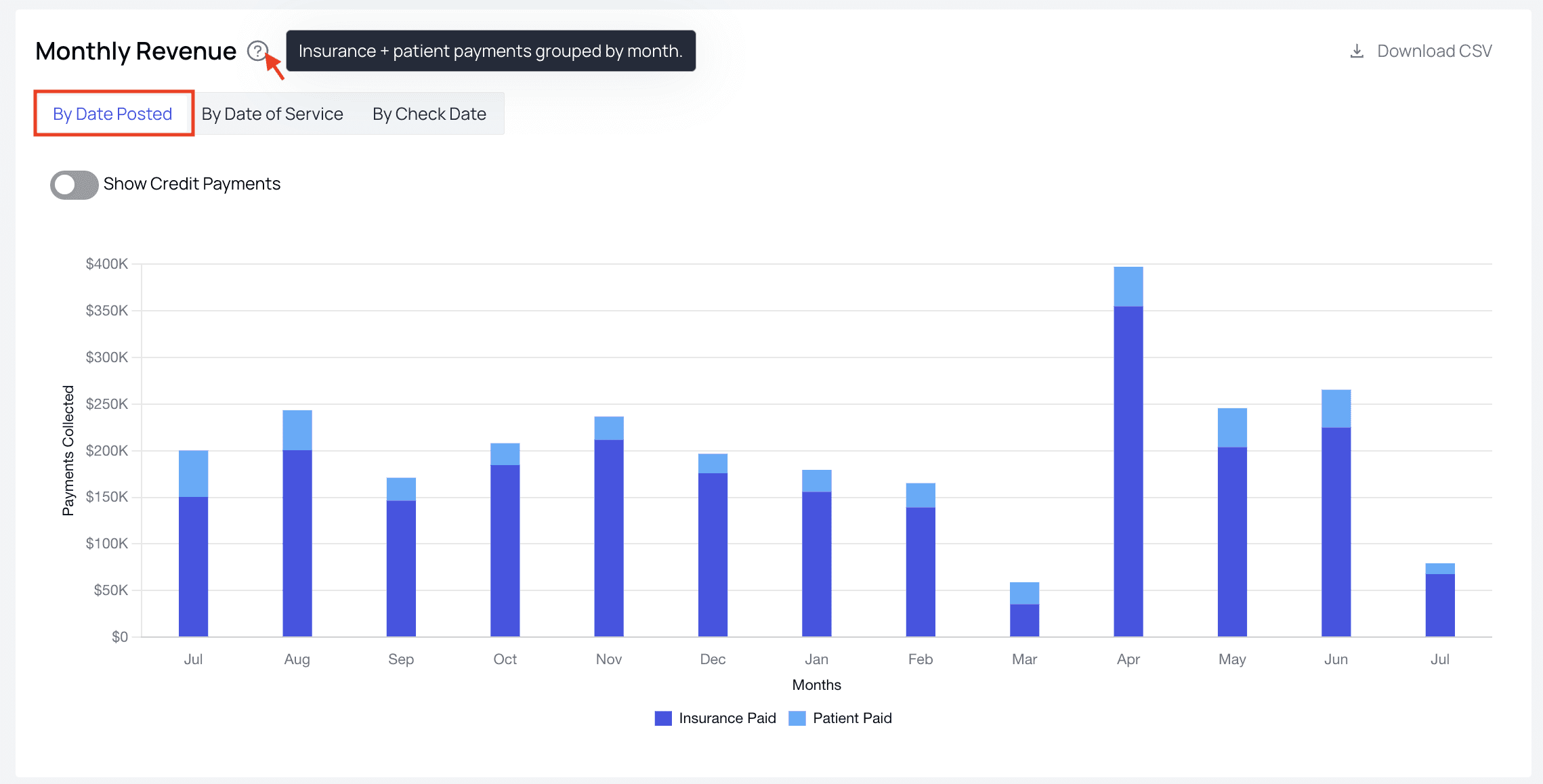Switch to By Date of Service tab
1543x784 pixels.
click(x=272, y=114)
